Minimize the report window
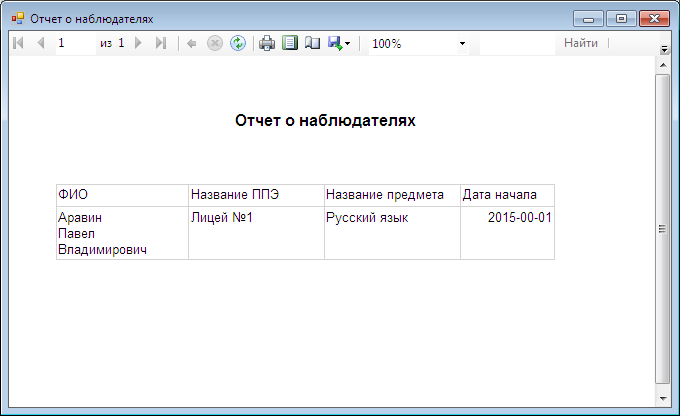The width and height of the screenshot is (680, 416). (x=588, y=19)
